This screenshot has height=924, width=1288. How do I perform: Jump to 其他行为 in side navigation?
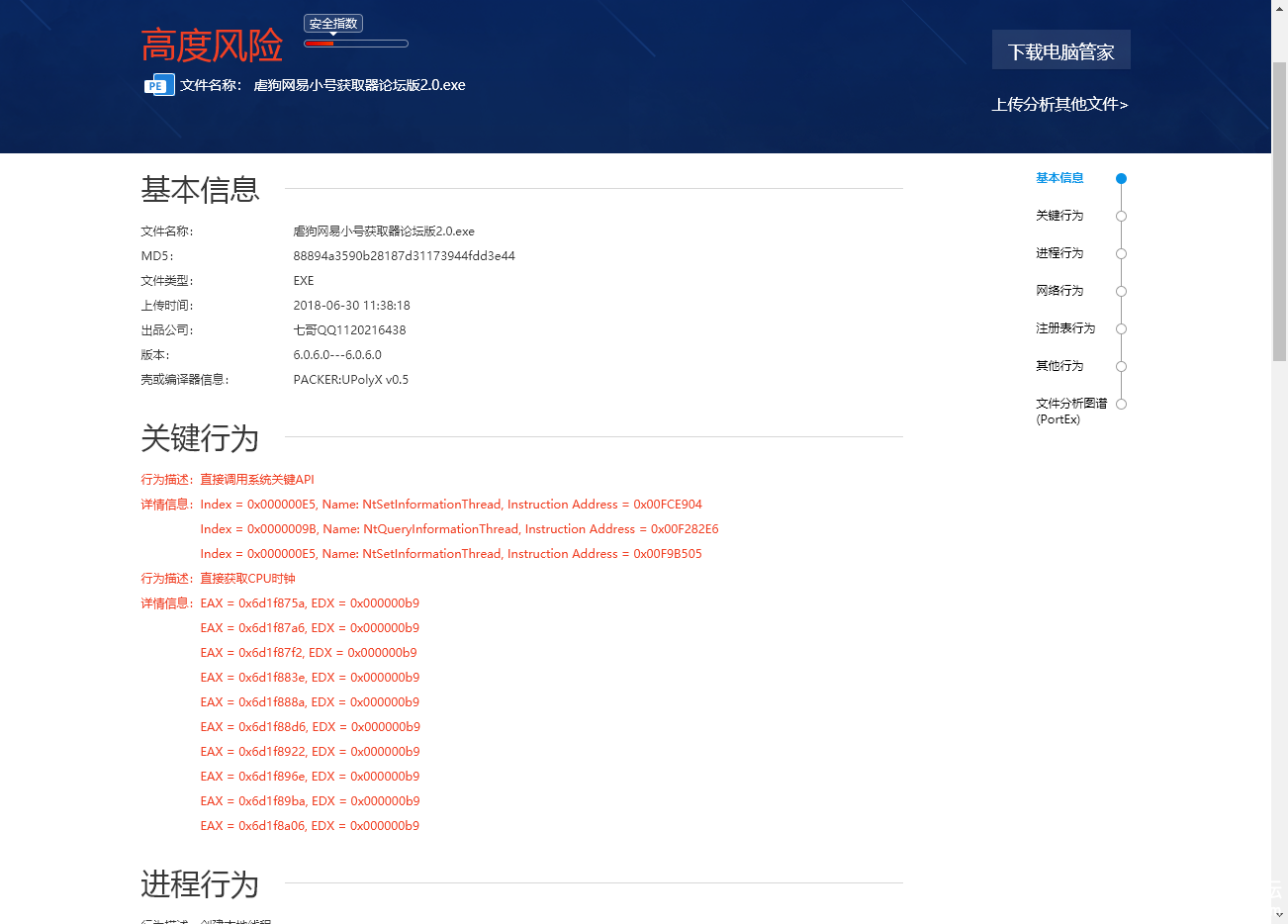tap(1059, 366)
